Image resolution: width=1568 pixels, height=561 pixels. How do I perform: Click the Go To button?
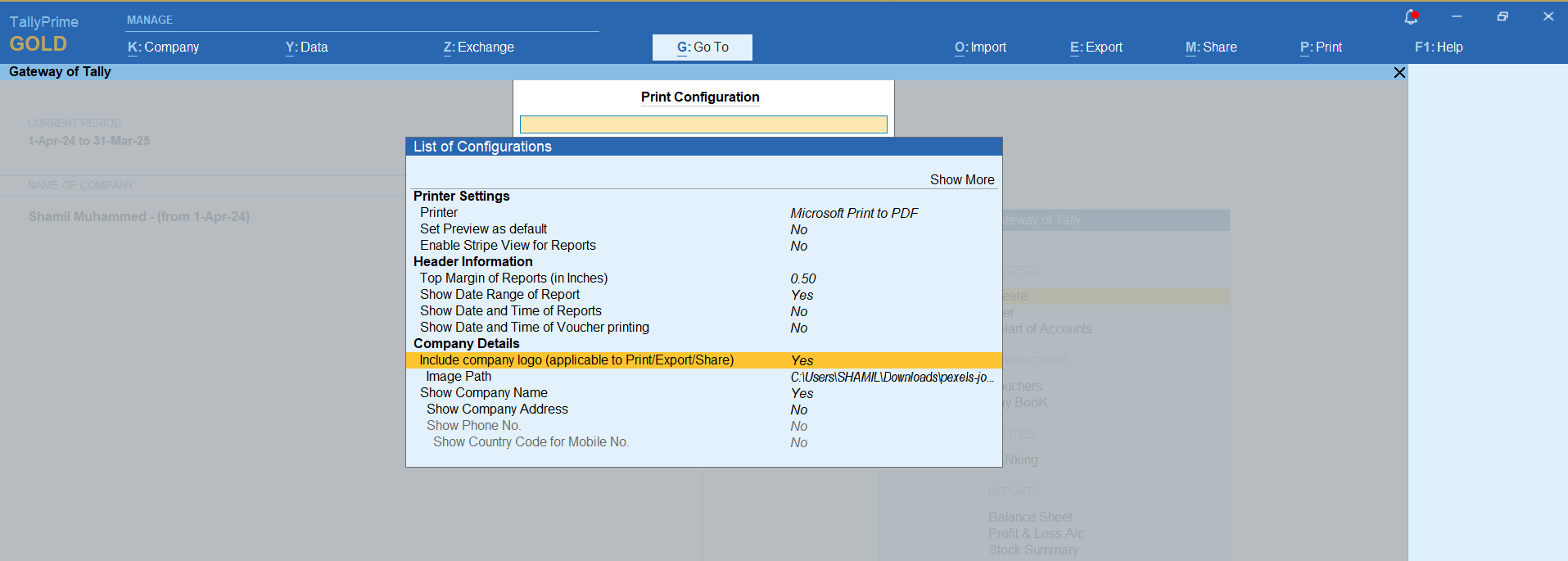(x=702, y=48)
